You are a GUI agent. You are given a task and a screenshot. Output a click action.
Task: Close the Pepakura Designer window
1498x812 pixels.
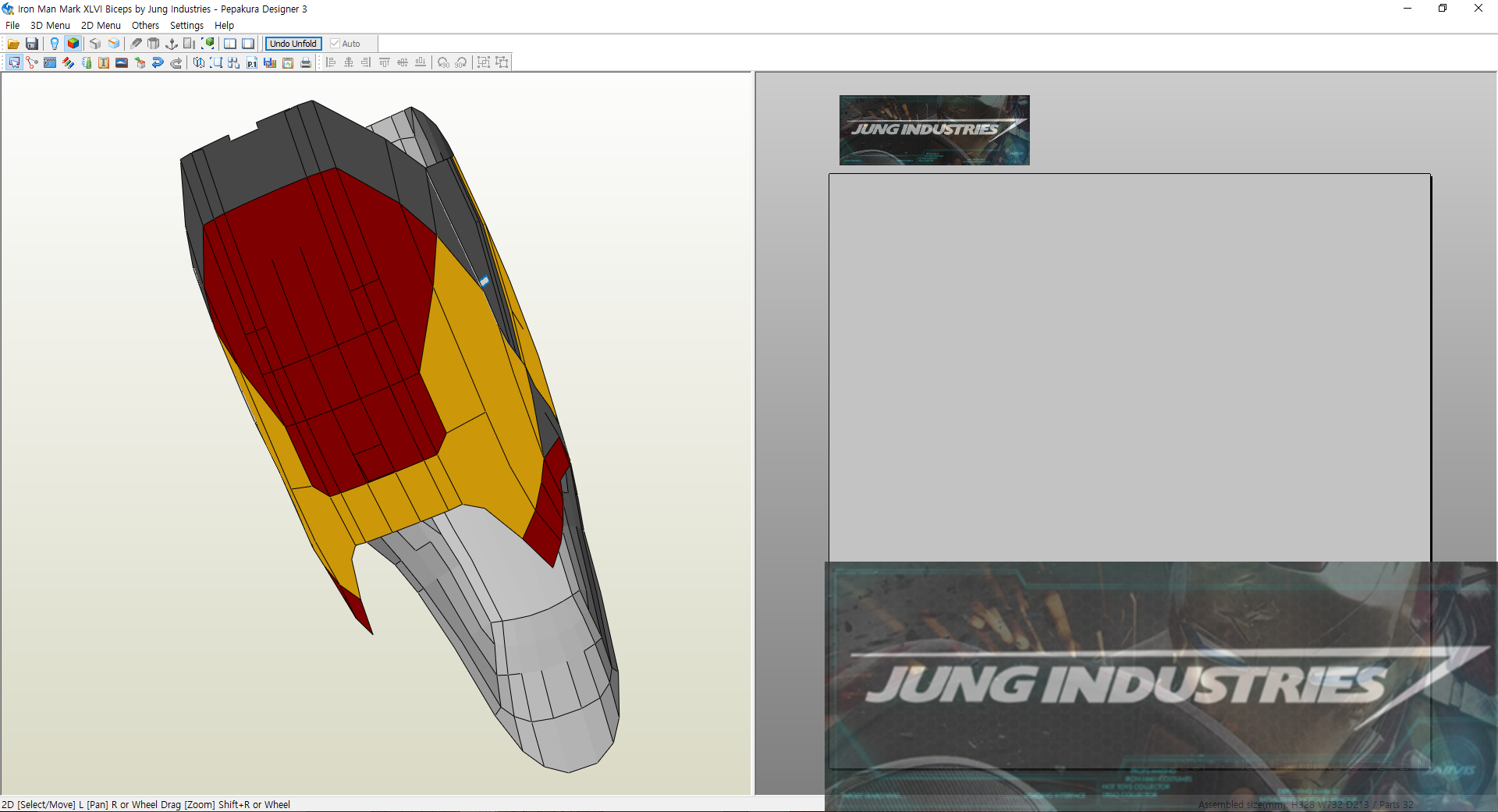pos(1478,9)
